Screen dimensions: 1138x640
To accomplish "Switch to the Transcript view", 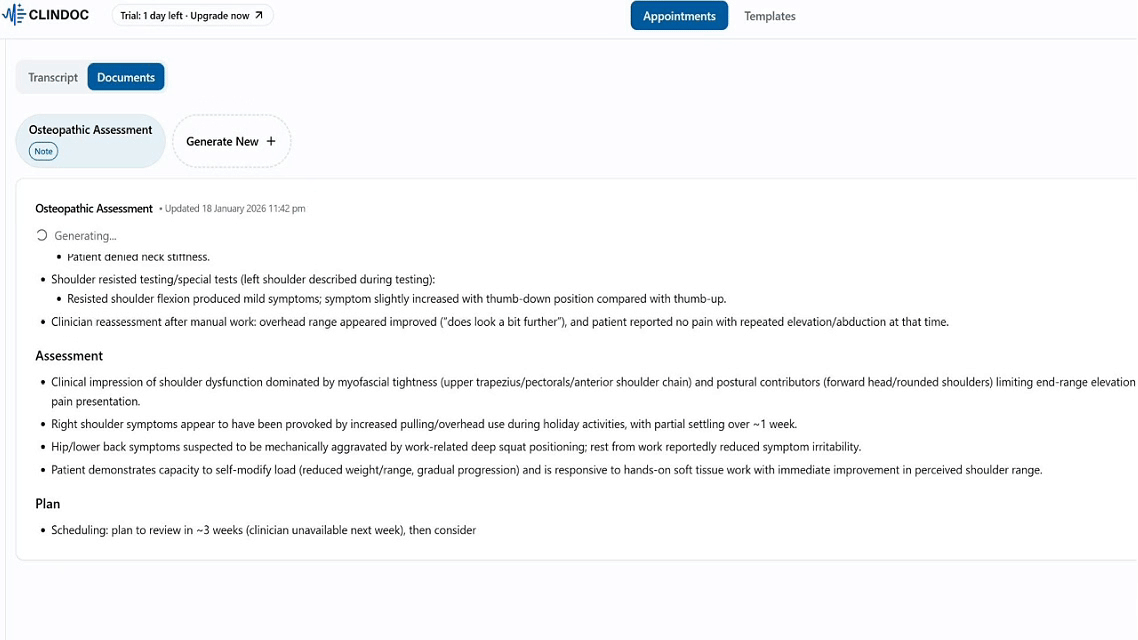I will click(x=53, y=77).
